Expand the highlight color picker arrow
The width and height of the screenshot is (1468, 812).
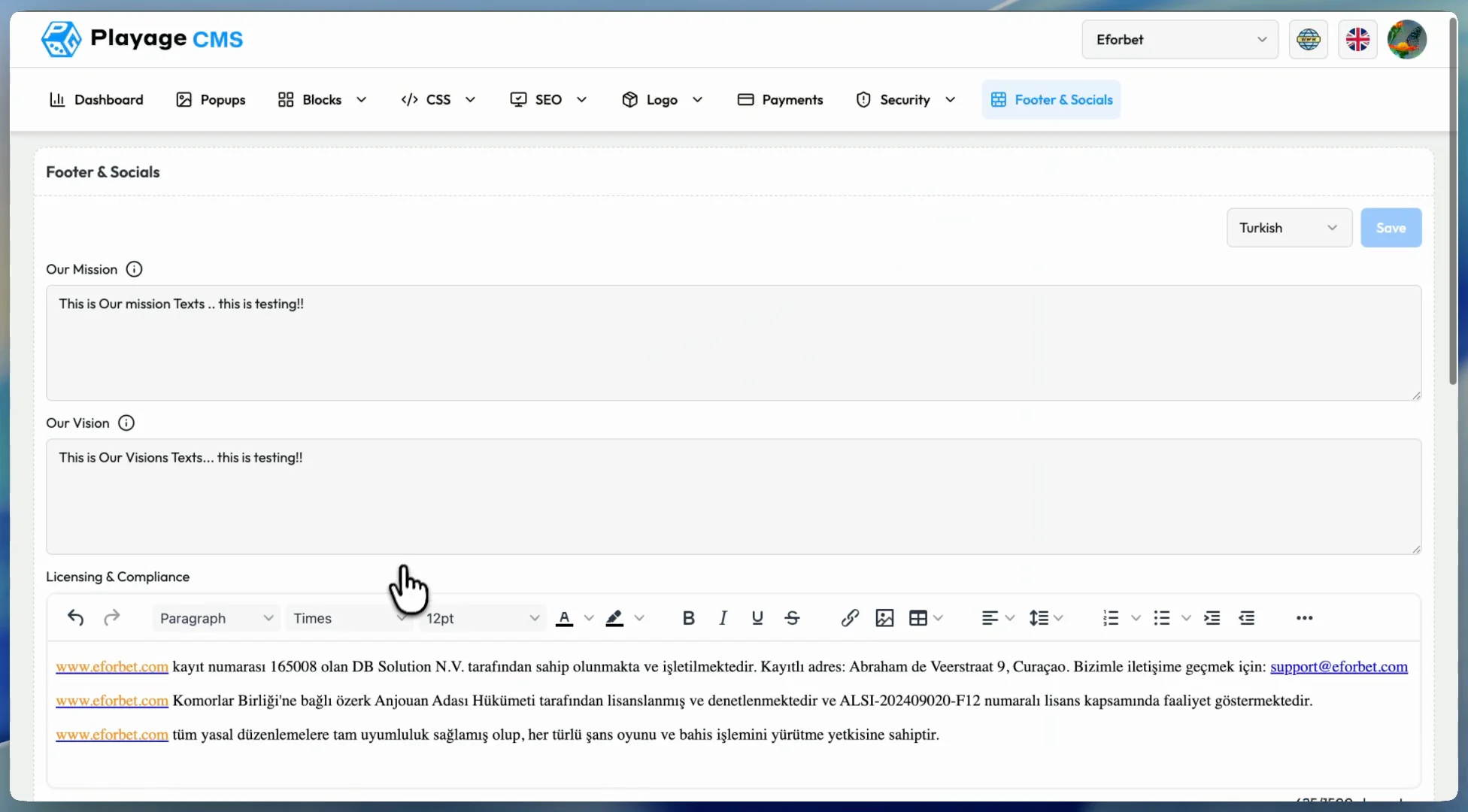click(639, 618)
